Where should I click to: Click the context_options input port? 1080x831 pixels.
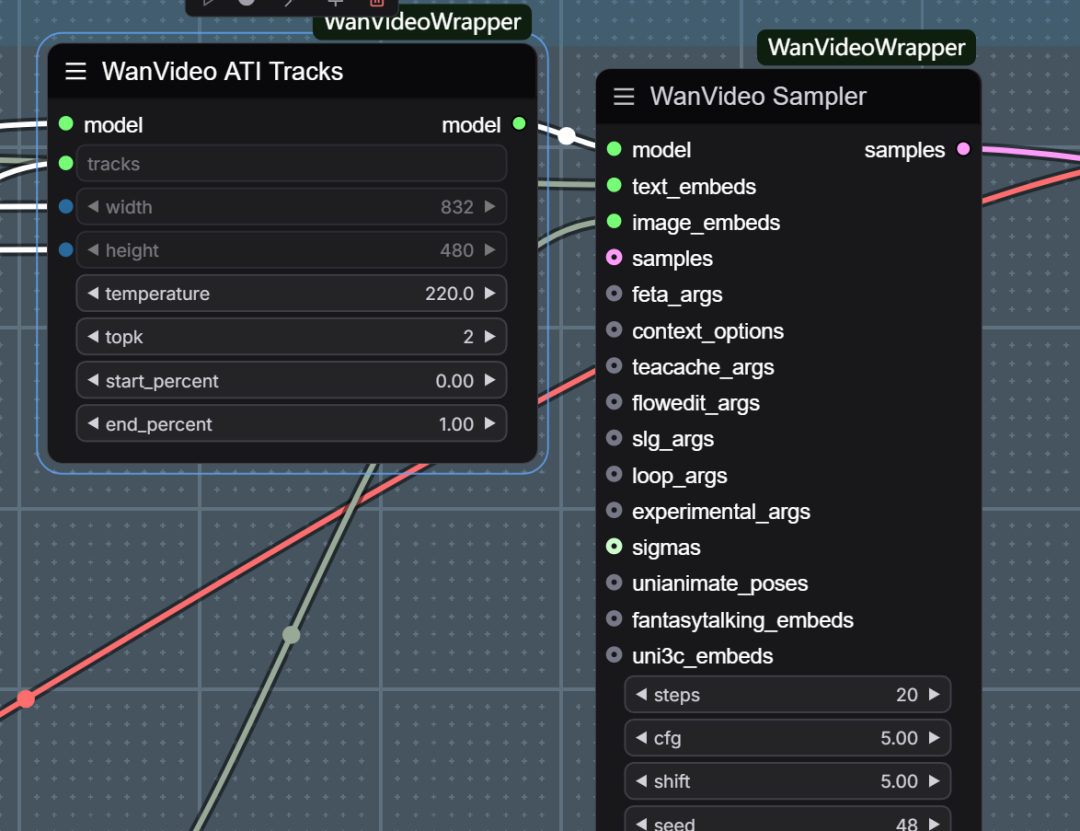pyautogui.click(x=614, y=330)
